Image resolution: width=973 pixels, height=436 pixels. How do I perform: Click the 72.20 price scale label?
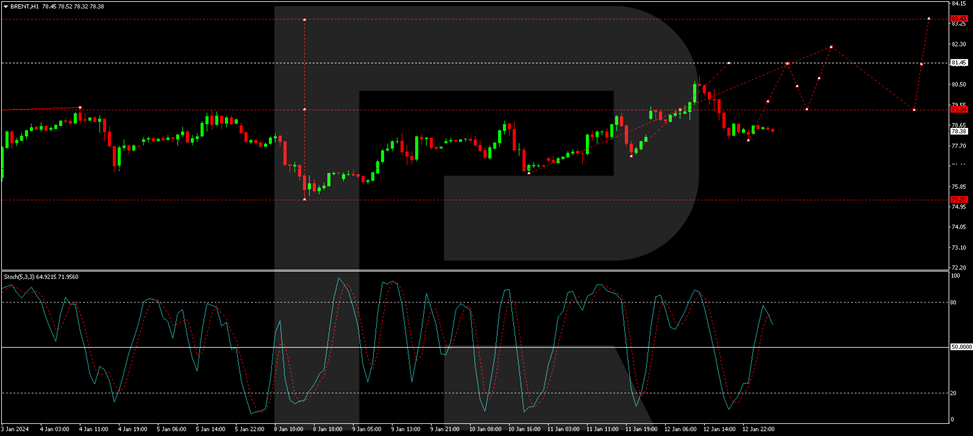coord(959,268)
